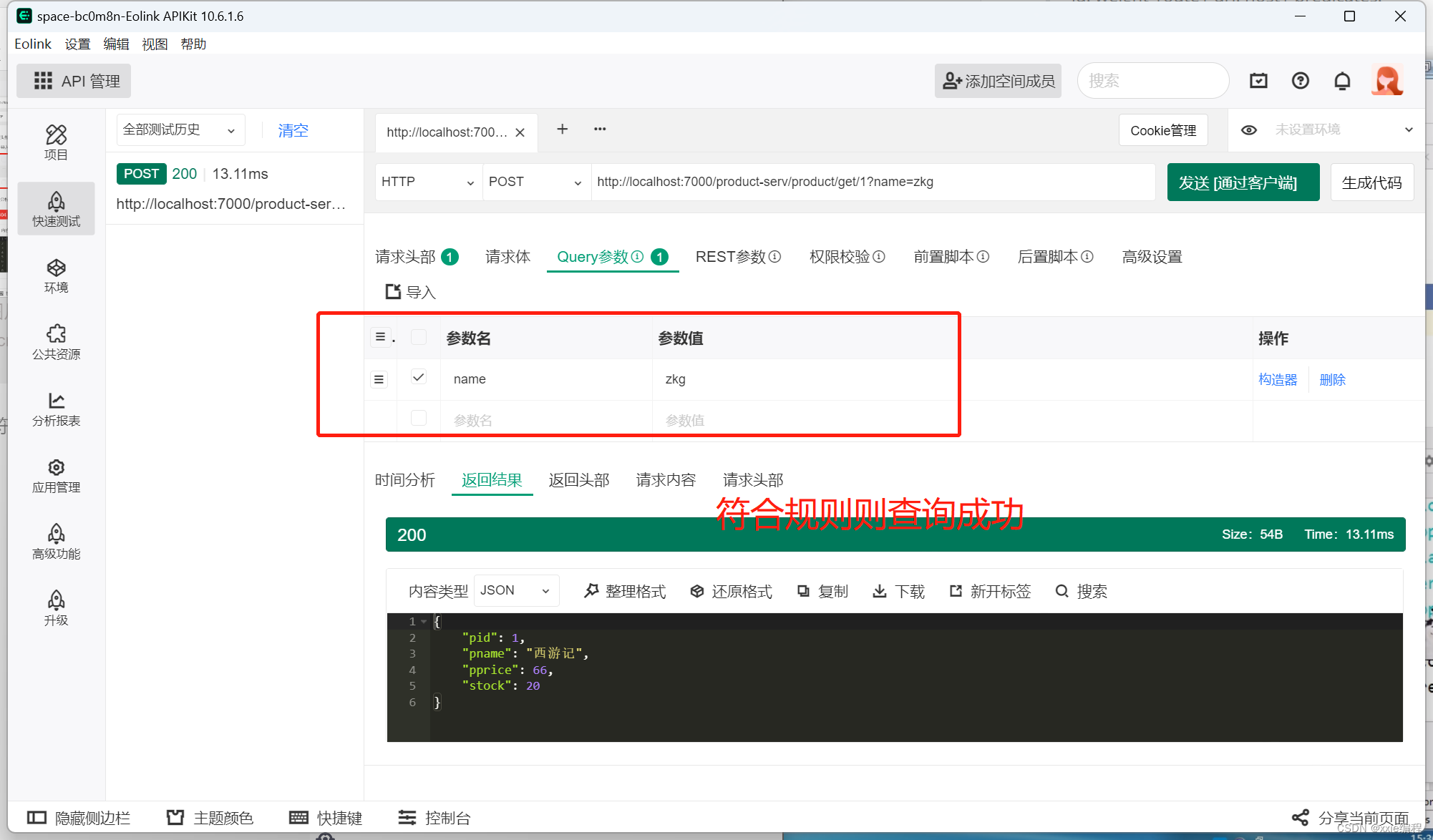Open the 全部测试历史 dropdown
The width and height of the screenshot is (1433, 840).
[180, 130]
